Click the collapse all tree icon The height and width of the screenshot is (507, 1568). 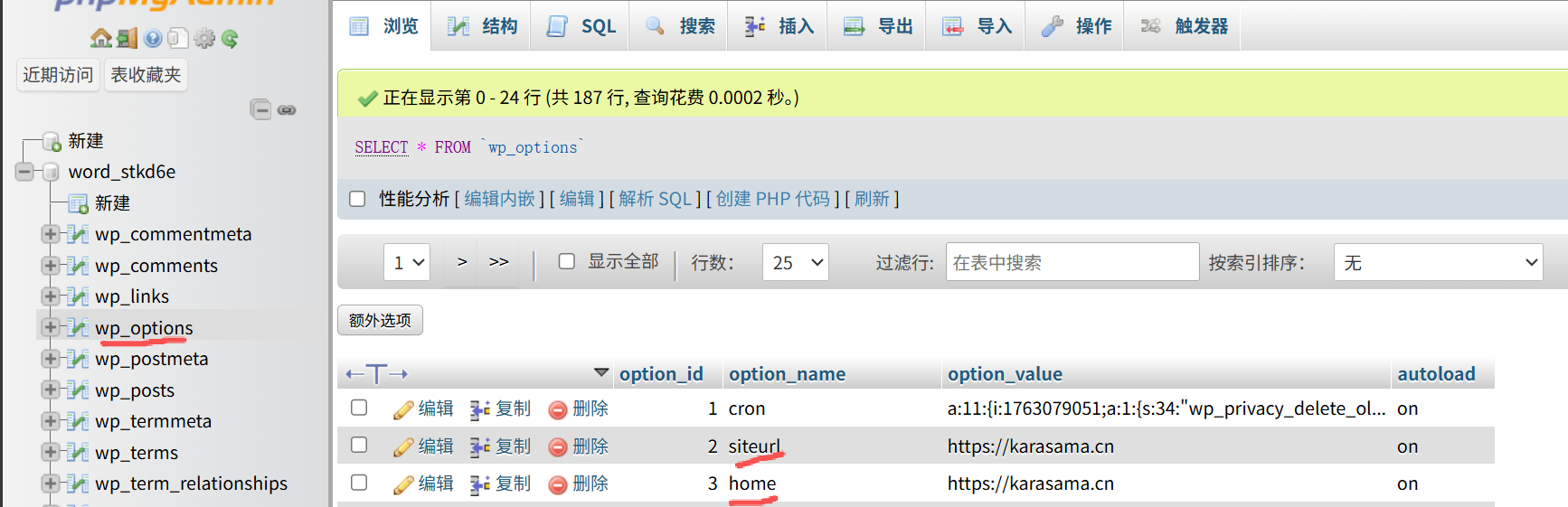click(260, 110)
